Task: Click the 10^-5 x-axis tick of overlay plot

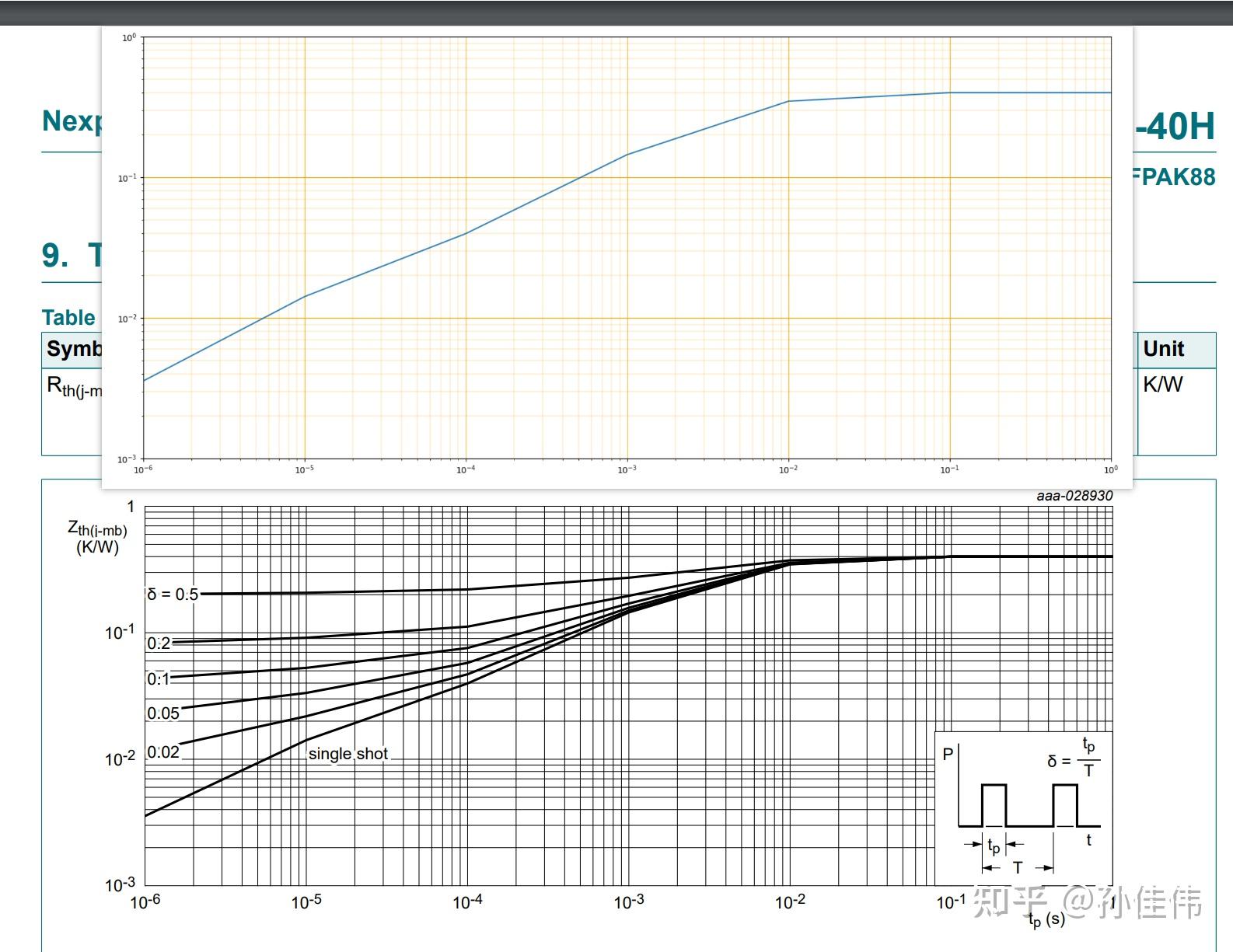Action: [304, 469]
